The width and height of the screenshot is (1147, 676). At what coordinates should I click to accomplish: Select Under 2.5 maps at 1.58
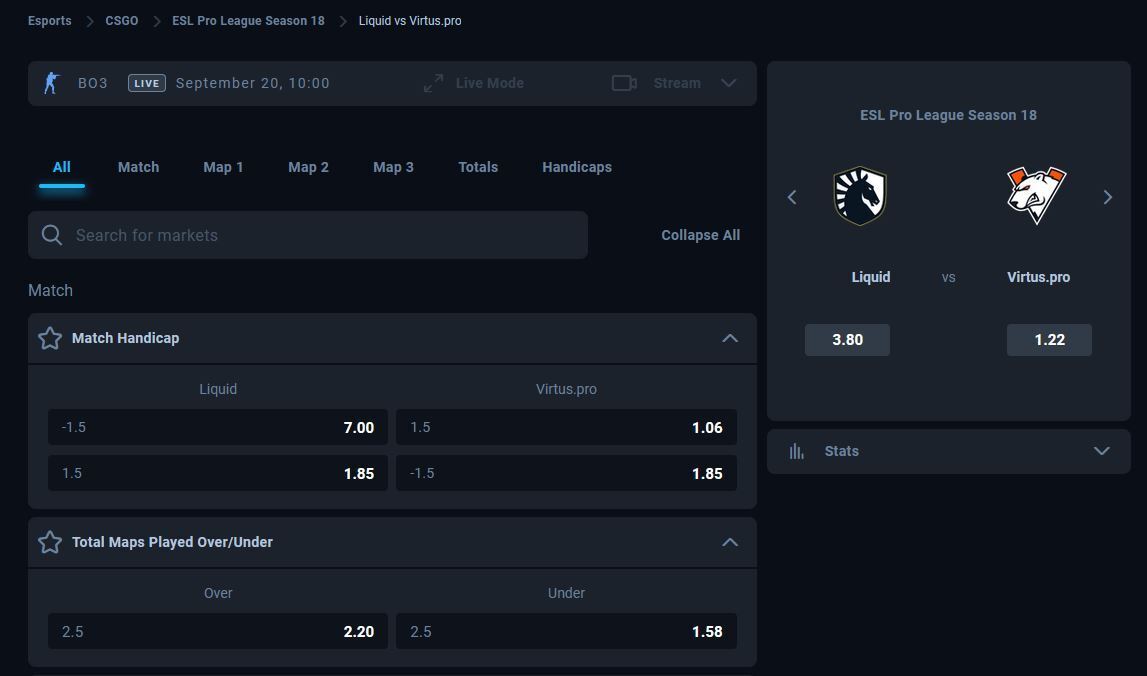point(566,631)
